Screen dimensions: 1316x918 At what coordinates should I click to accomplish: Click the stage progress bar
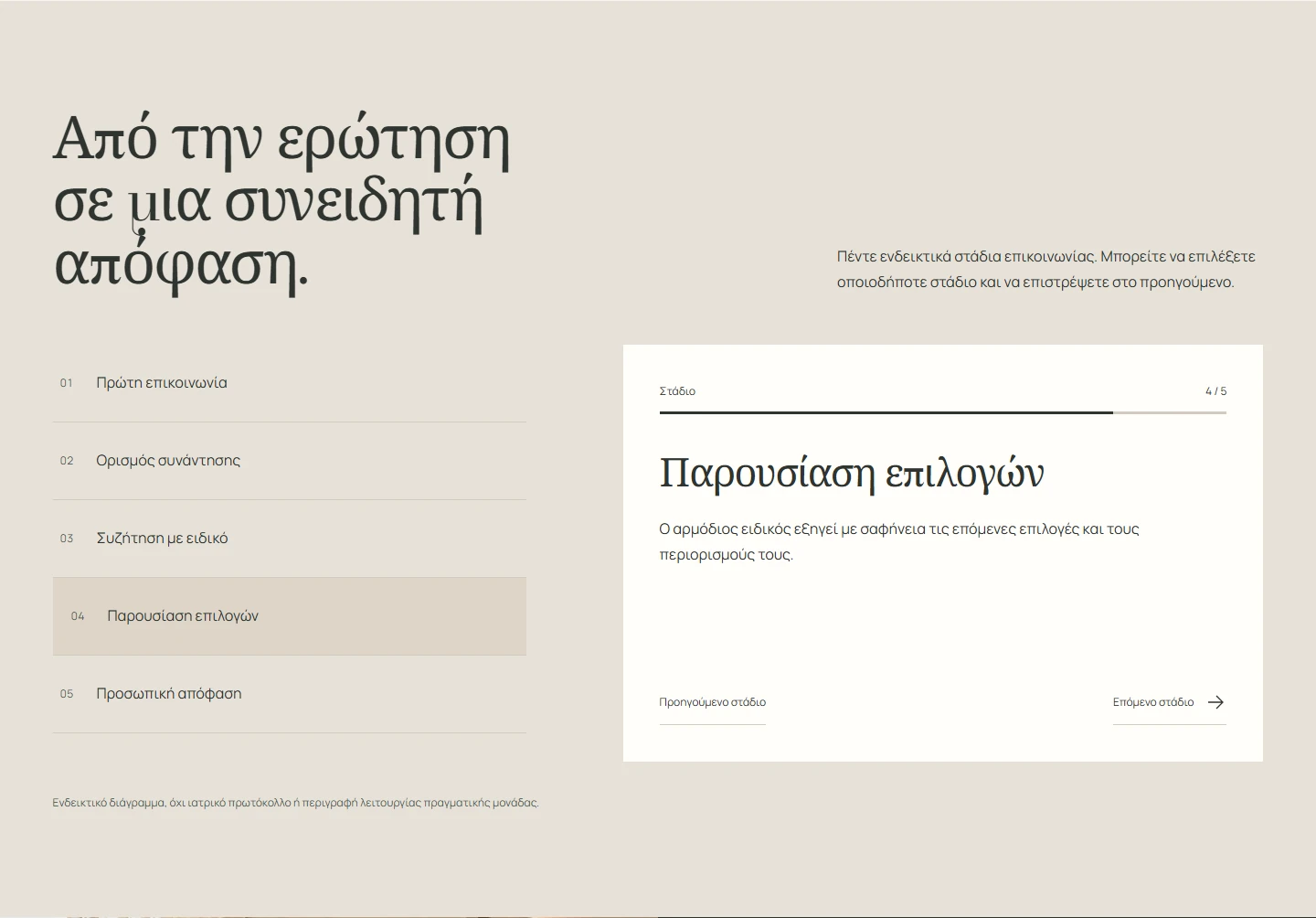tap(942, 412)
